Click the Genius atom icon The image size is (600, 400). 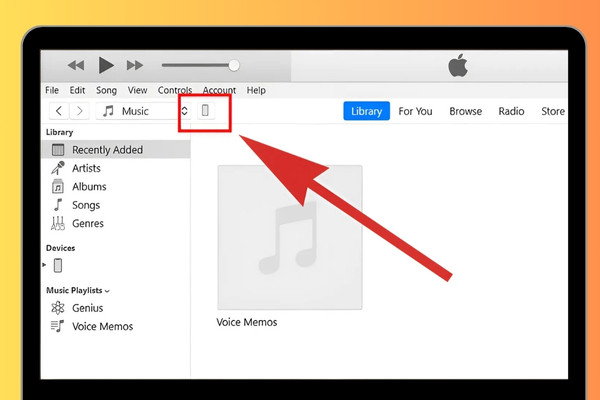tap(58, 308)
